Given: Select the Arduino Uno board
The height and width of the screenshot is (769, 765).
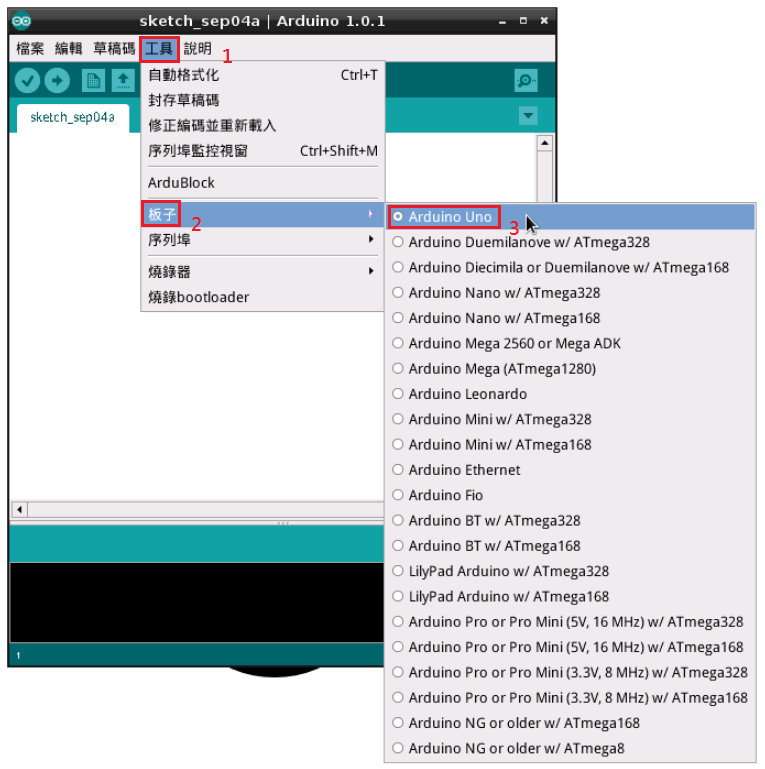Looking at the screenshot, I should (570, 217).
